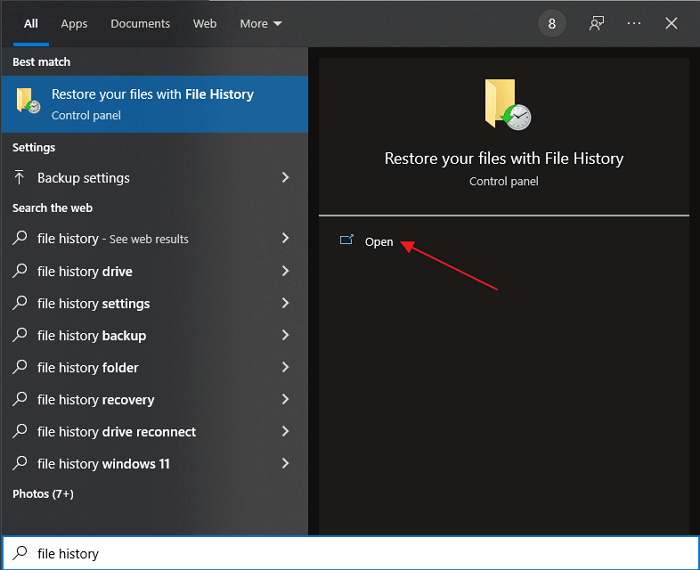The image size is (700, 570).
Task: Expand the More filter dropdown
Action: tap(261, 24)
